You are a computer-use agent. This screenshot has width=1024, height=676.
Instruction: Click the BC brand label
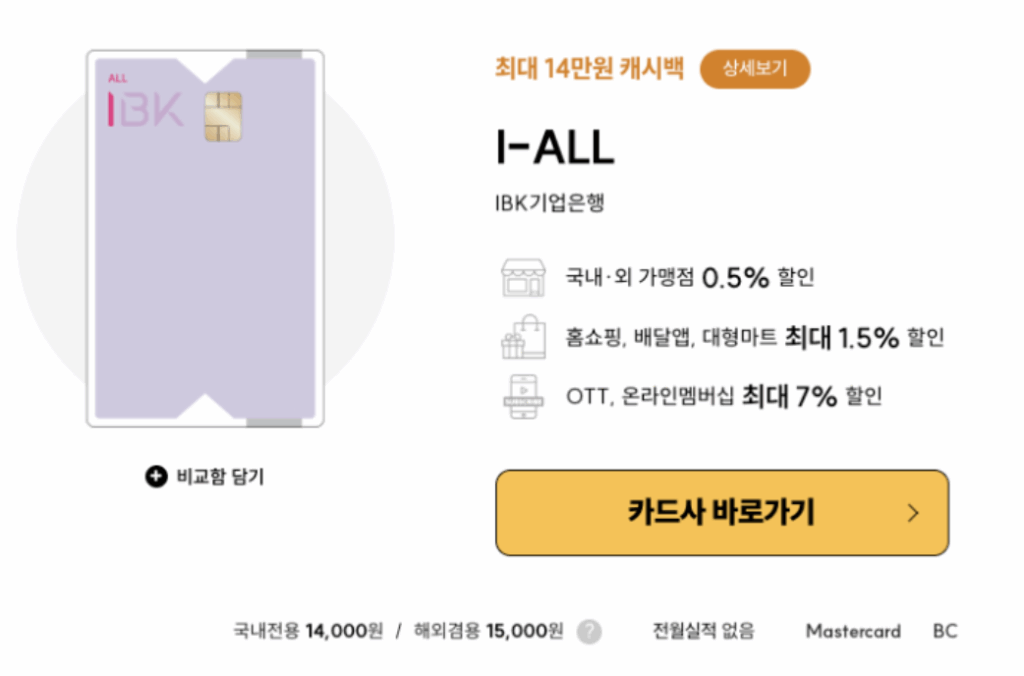(945, 632)
